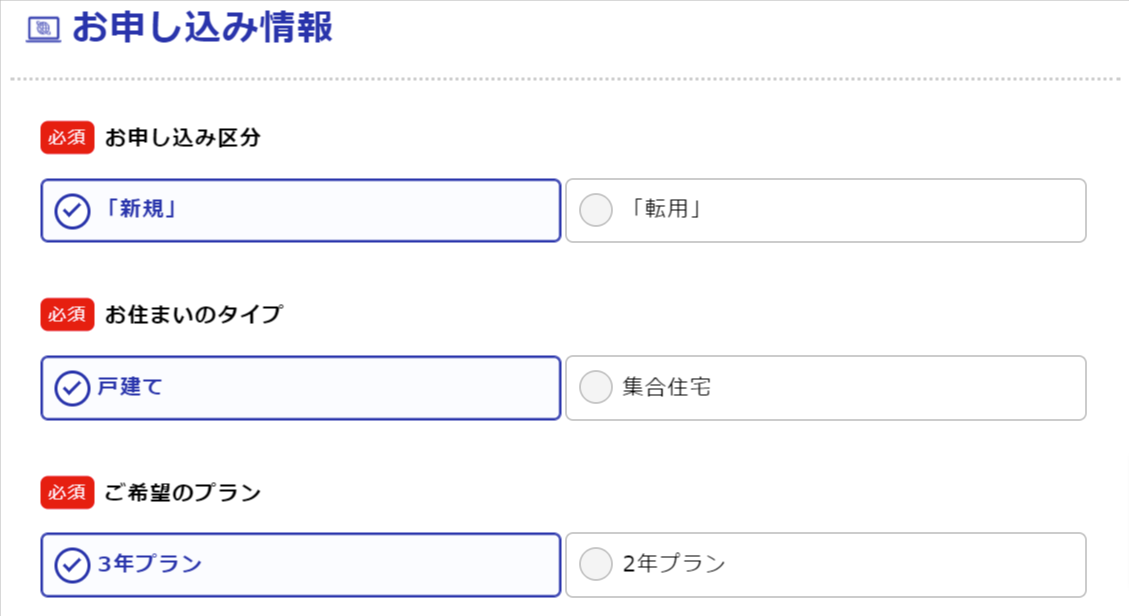Reselect the 「新規」 application option

point(300,210)
